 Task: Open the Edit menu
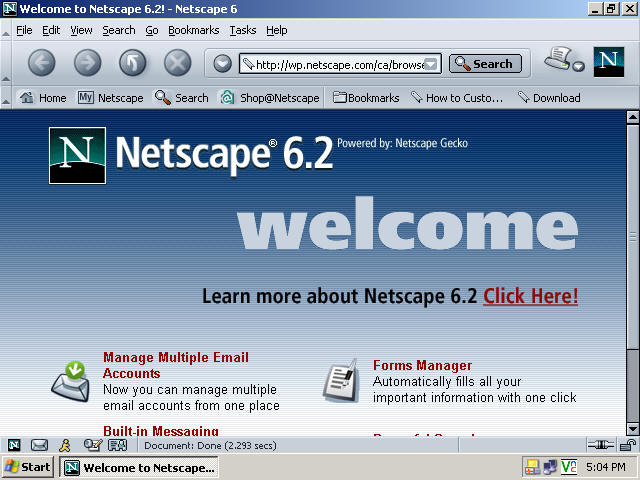coord(51,30)
